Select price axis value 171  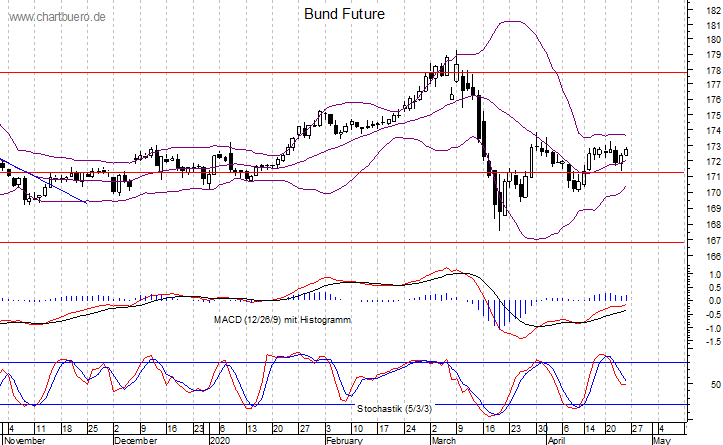click(713, 177)
